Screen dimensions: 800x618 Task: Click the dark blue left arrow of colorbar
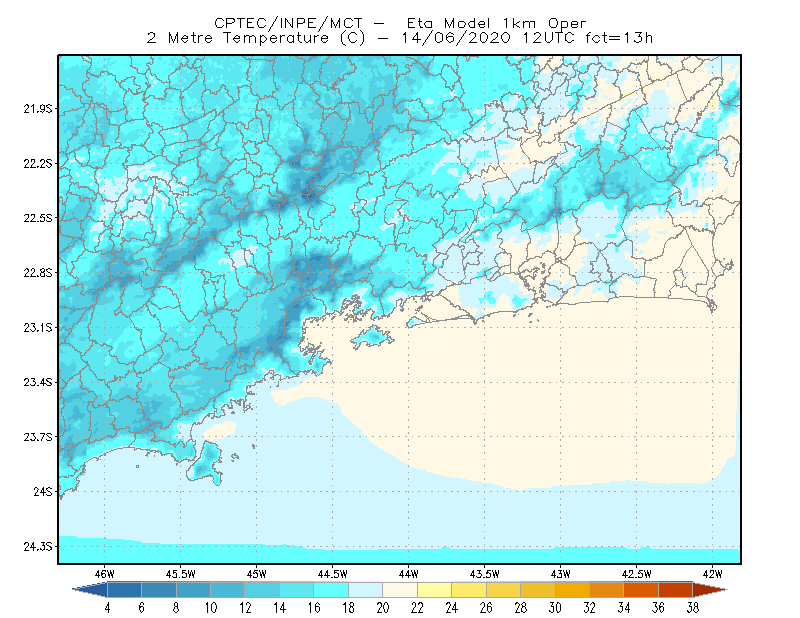click(x=90, y=590)
